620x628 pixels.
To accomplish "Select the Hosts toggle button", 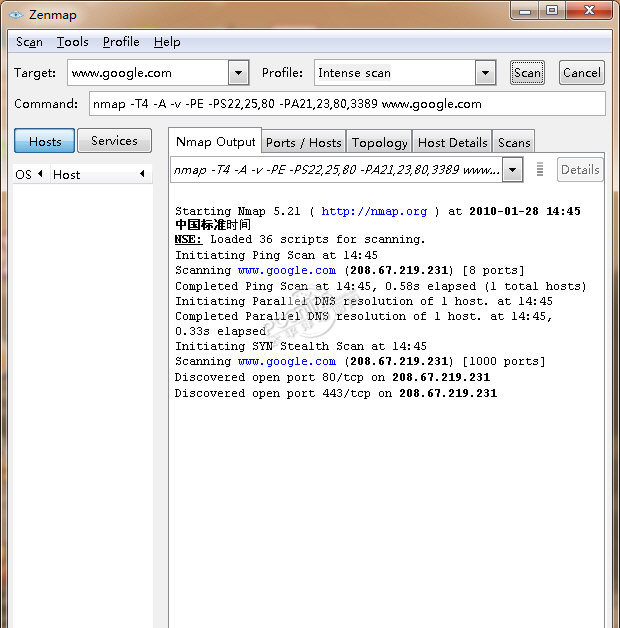I will 44,141.
